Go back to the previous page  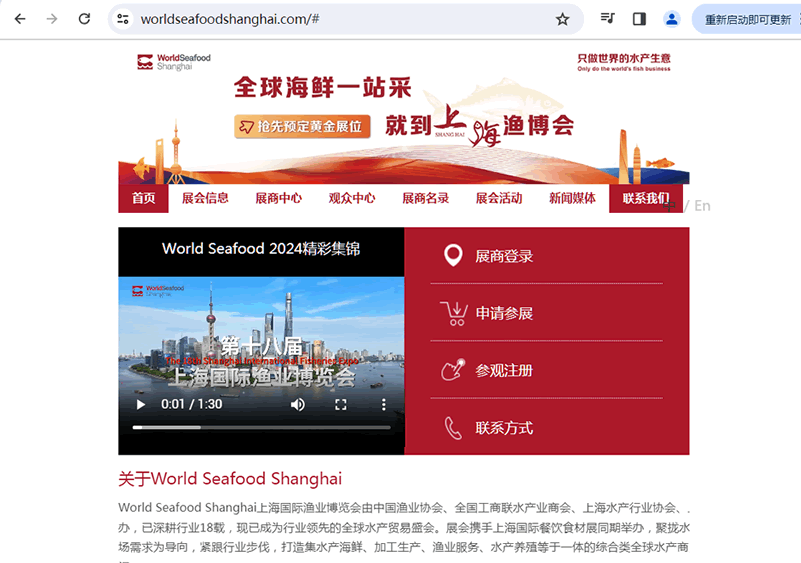click(x=20, y=19)
